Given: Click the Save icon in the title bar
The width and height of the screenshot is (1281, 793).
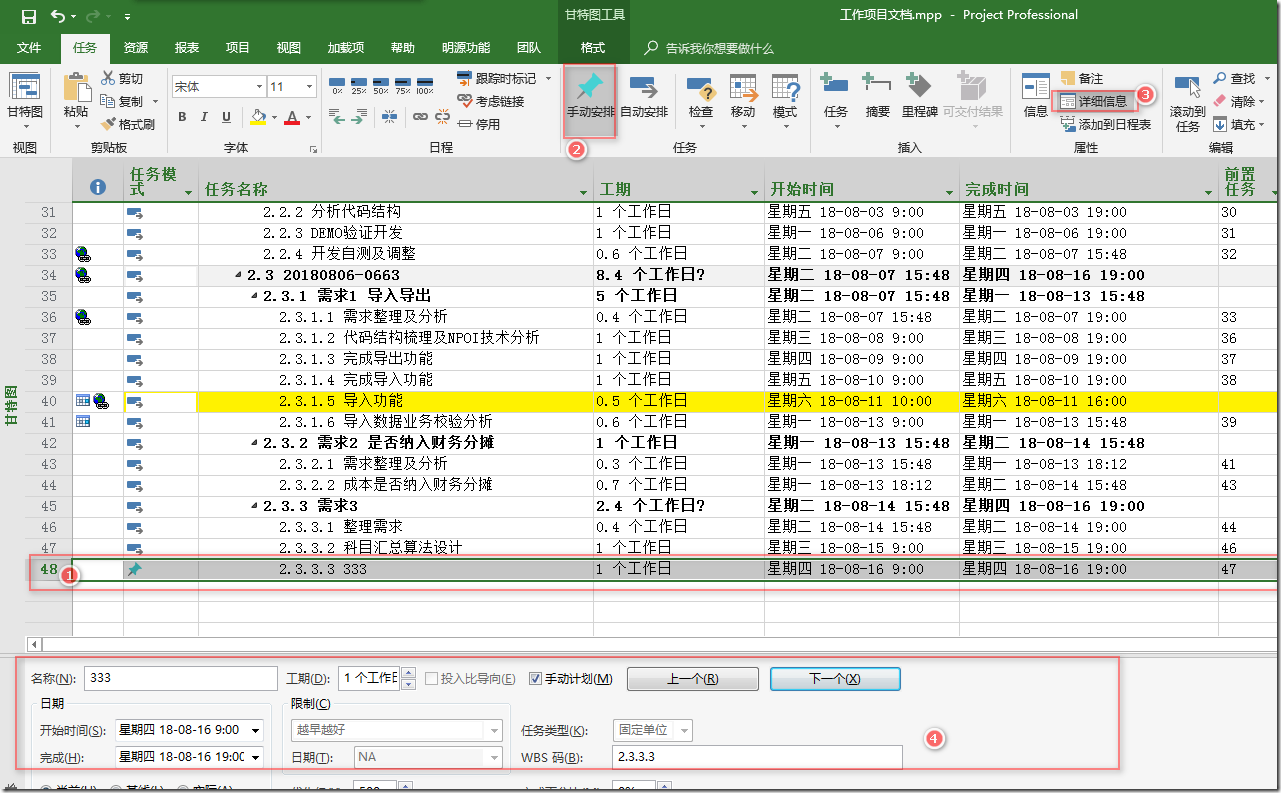Looking at the screenshot, I should (x=29, y=17).
